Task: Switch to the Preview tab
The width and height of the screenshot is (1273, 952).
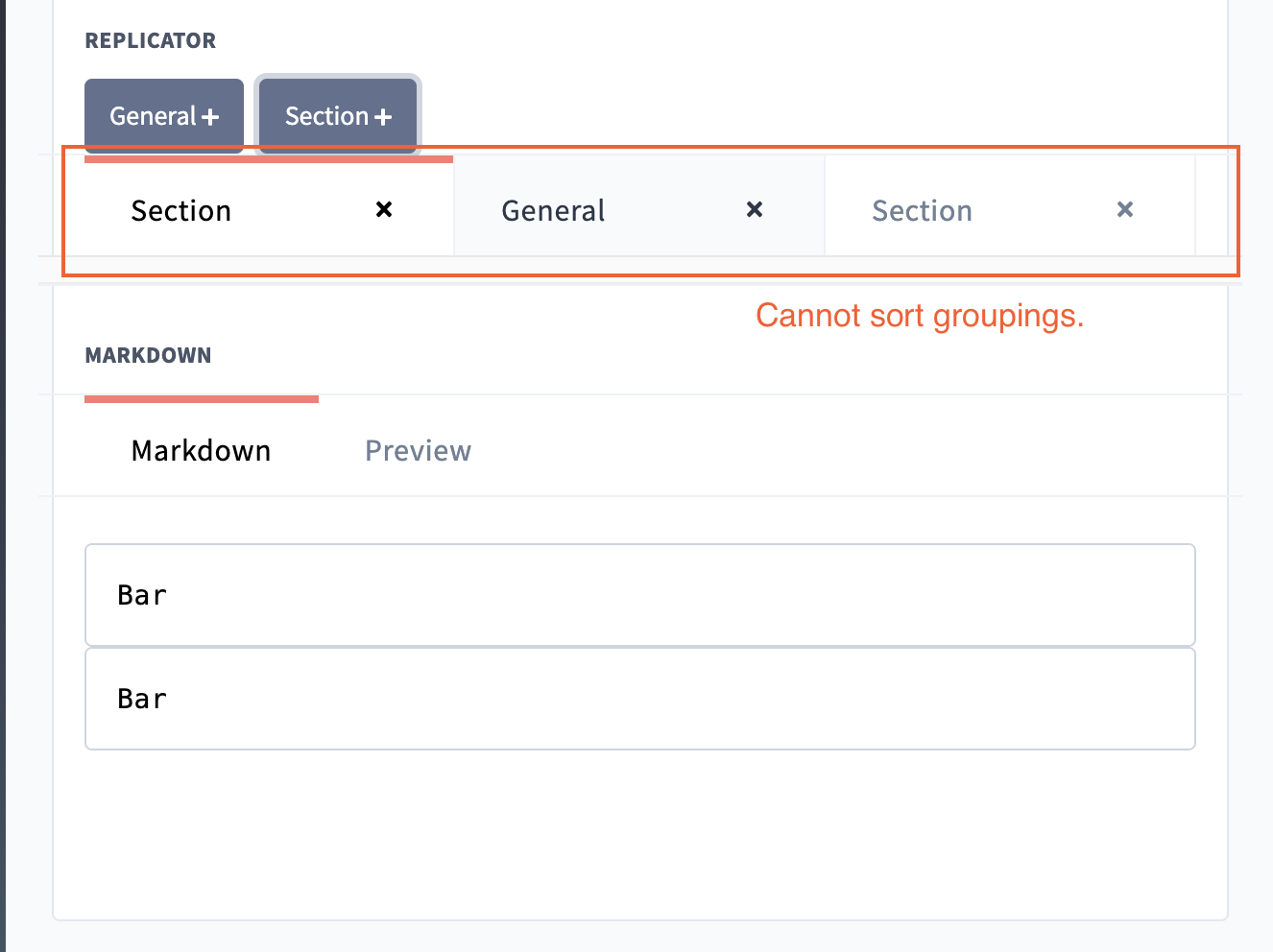Action: tap(418, 450)
